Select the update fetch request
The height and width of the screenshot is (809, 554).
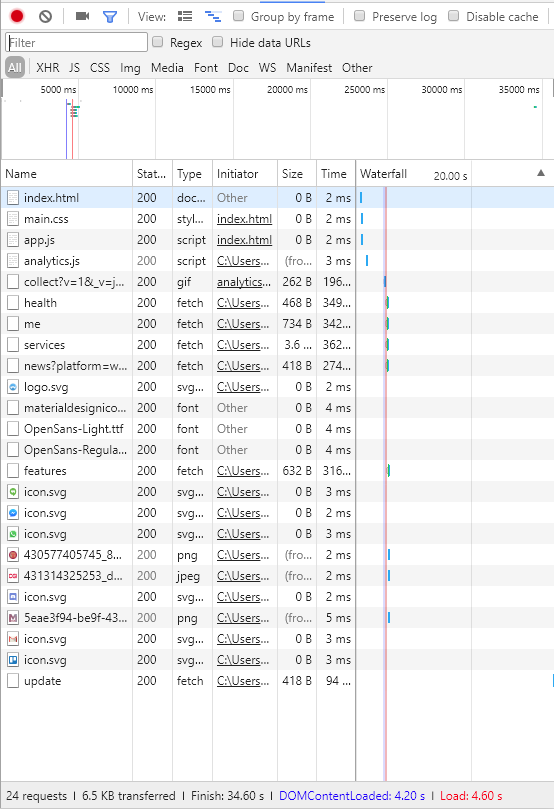click(277, 681)
